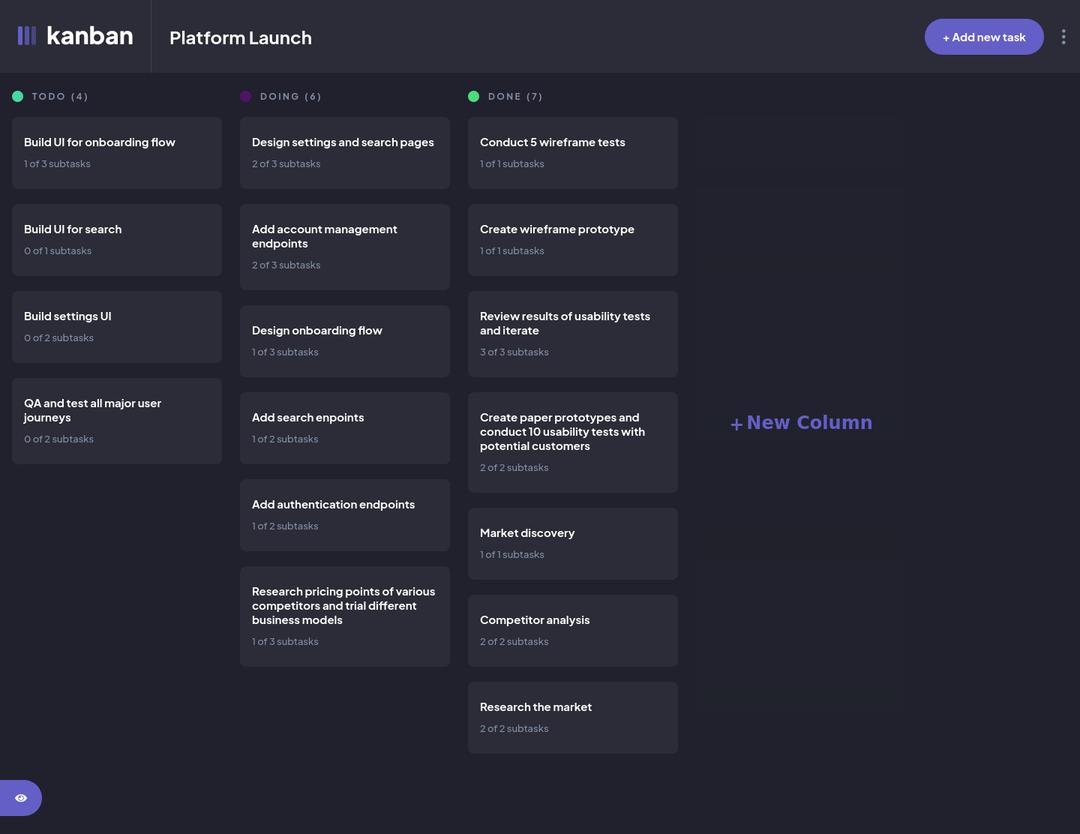Open QA and test all major journeys
Screen dimensions: 1080x834
[117, 420]
